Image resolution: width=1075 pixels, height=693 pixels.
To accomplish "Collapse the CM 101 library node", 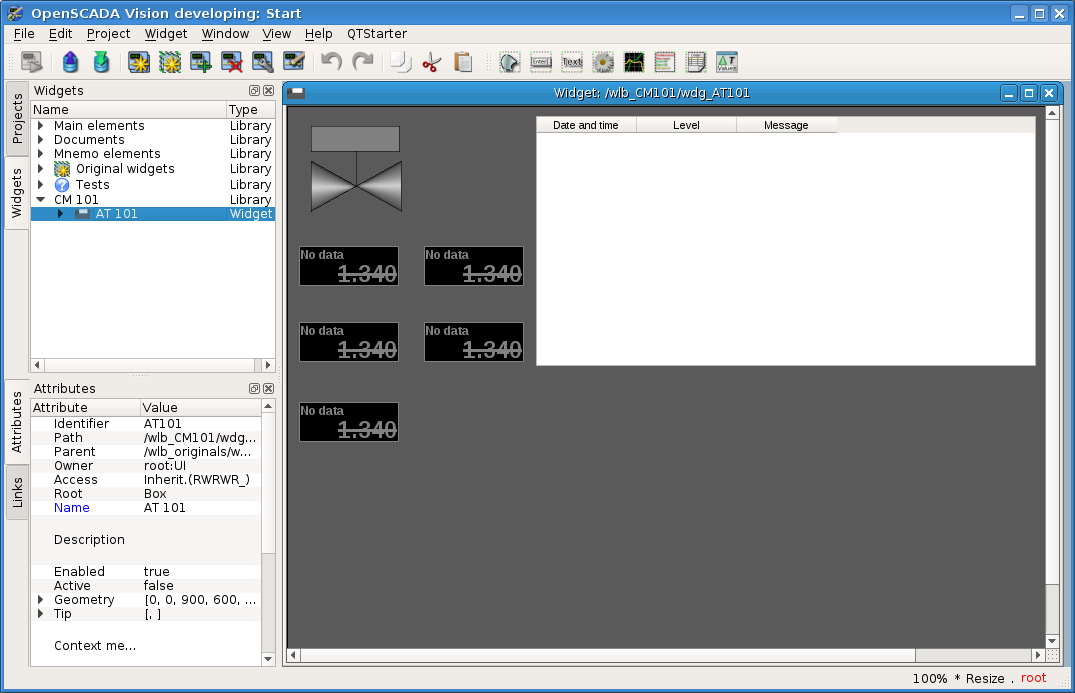I will 41,199.
